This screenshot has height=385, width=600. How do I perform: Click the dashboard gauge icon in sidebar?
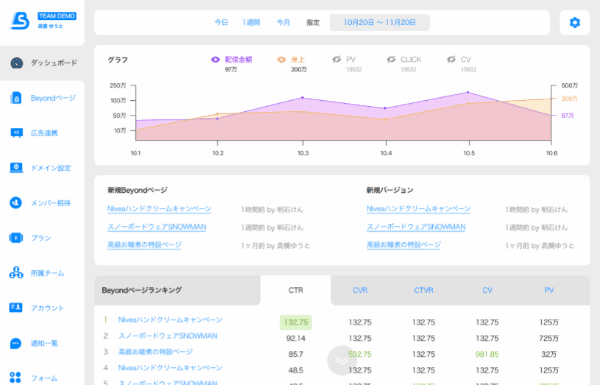coord(16,63)
